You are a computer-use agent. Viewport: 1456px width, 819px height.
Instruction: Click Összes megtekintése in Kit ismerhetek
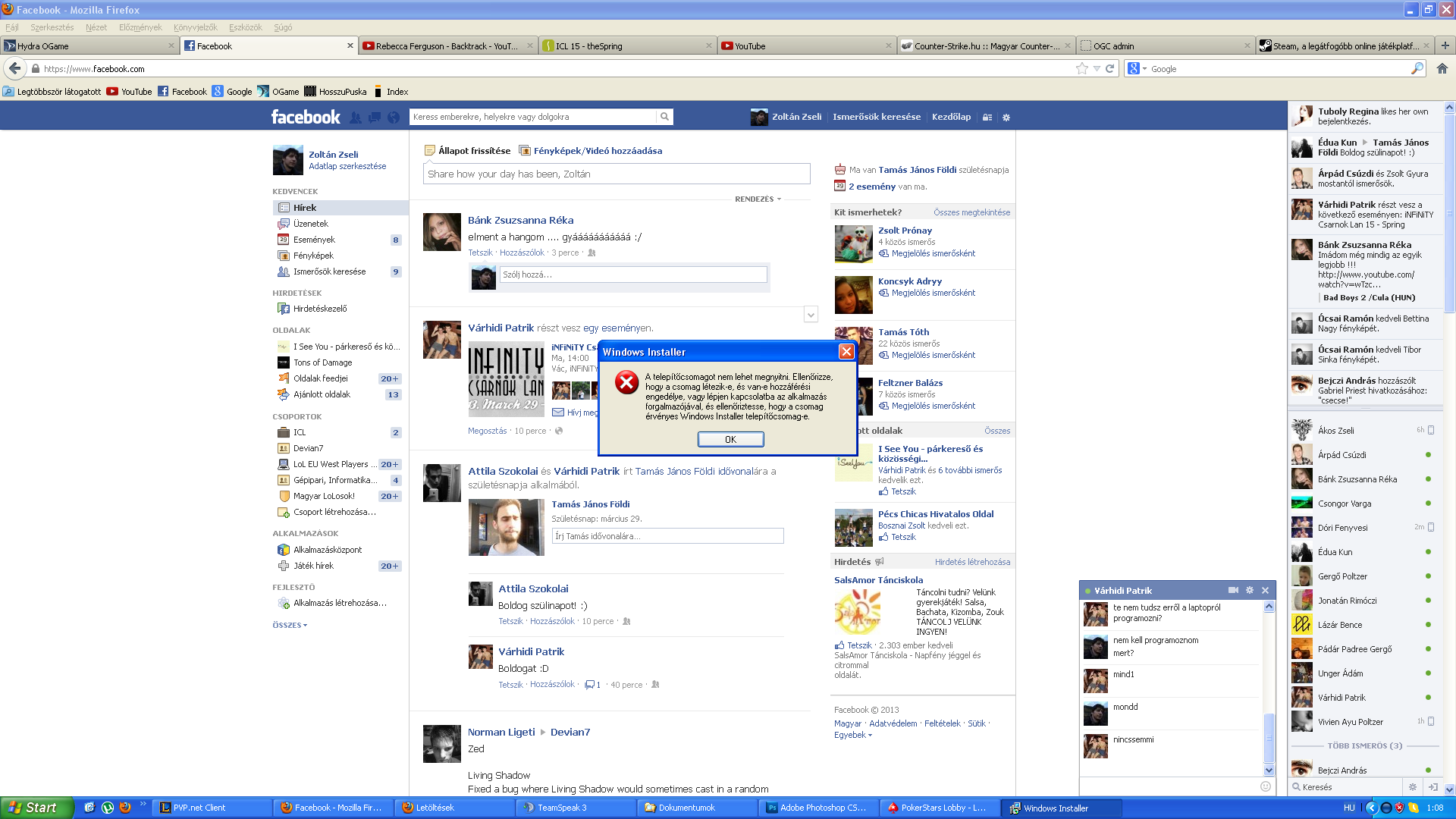coord(971,212)
